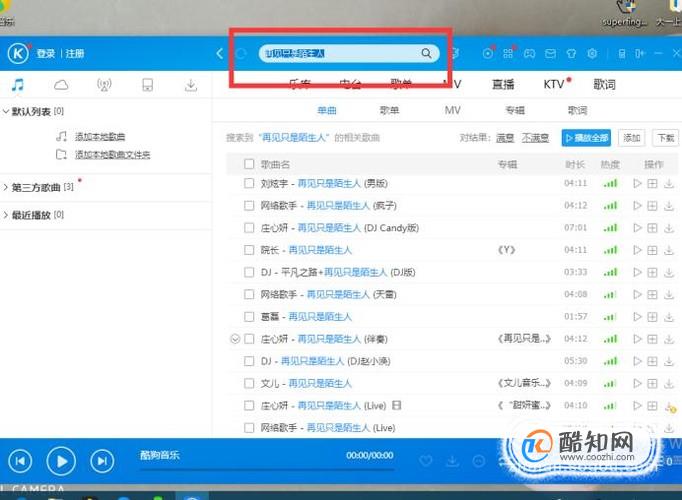The image size is (682, 500).
Task: Switch to the top 歌词 tab
Action: tap(605, 84)
